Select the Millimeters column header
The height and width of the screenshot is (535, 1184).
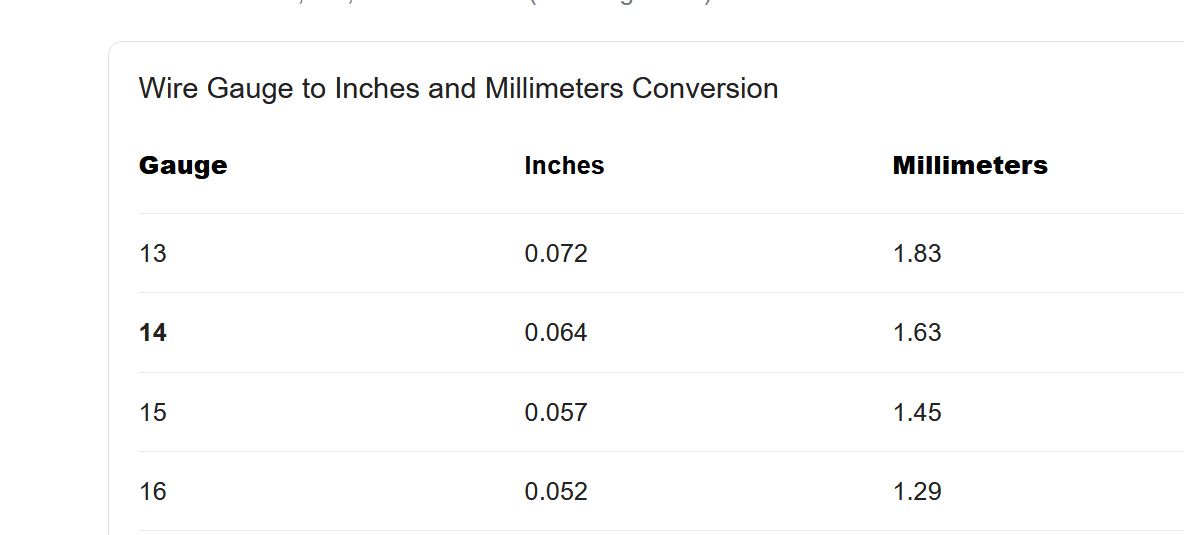(970, 165)
